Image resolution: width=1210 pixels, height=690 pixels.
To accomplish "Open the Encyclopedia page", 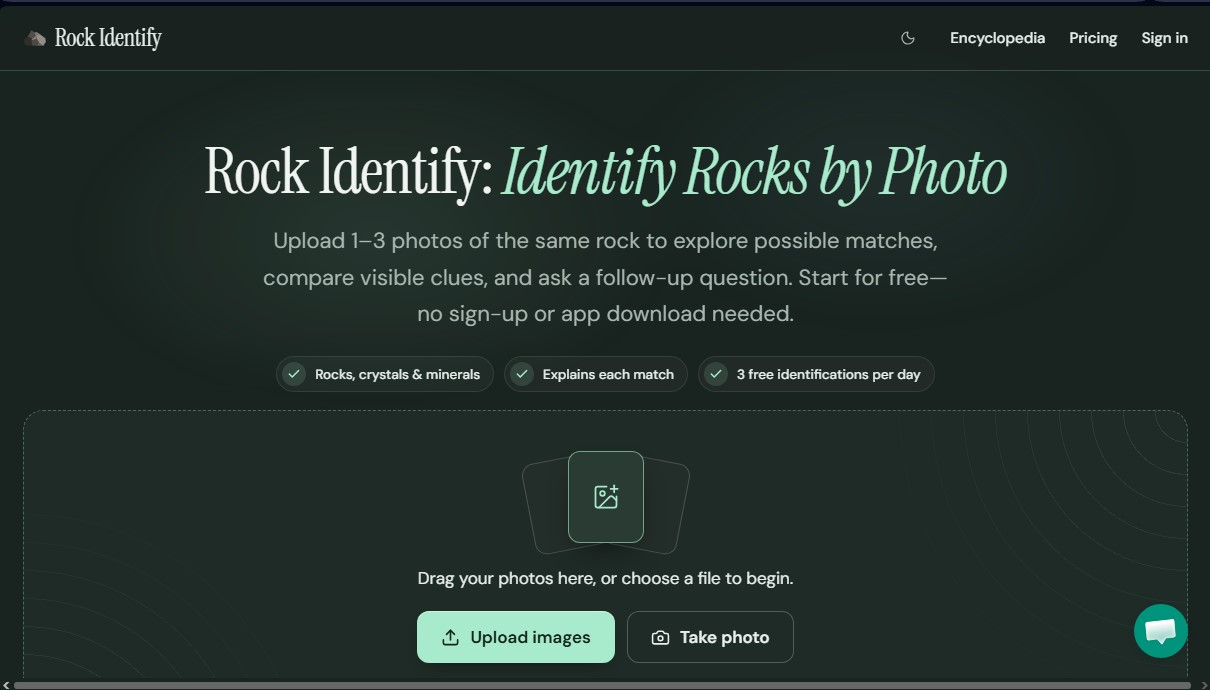I will (x=997, y=38).
